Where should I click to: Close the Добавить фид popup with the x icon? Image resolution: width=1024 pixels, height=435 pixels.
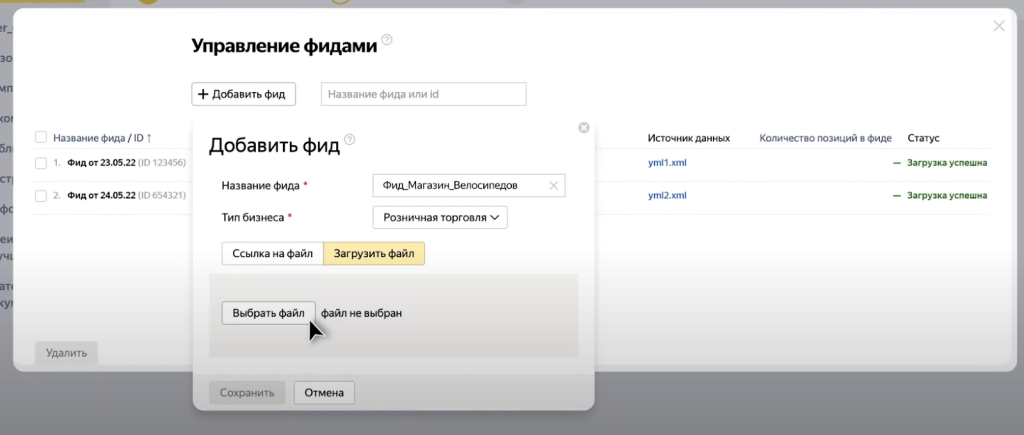click(584, 128)
